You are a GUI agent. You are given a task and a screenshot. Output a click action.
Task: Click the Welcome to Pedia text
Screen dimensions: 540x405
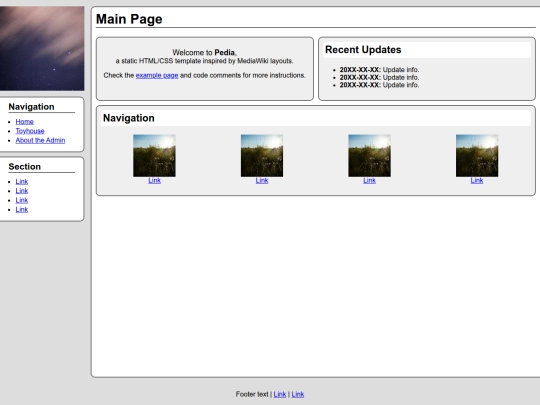(205, 52)
